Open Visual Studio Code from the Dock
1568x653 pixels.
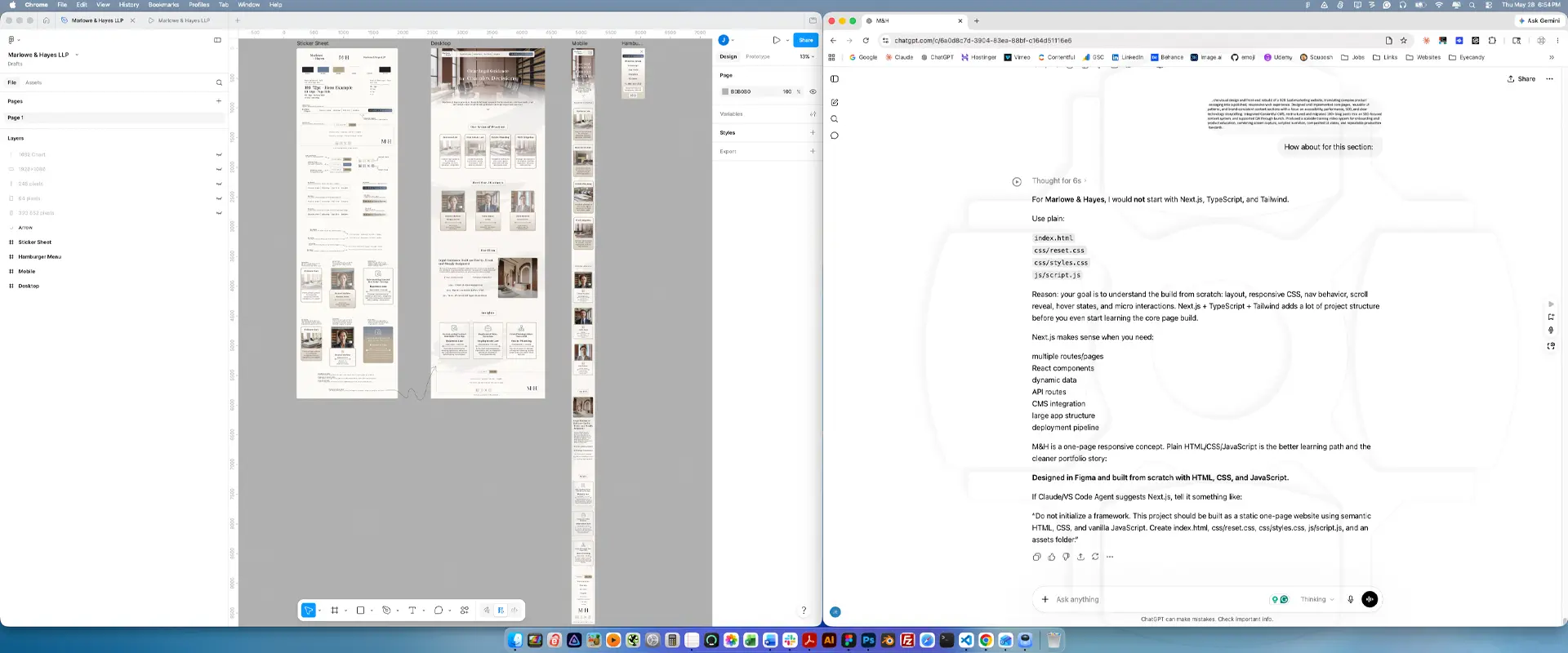pos(966,641)
